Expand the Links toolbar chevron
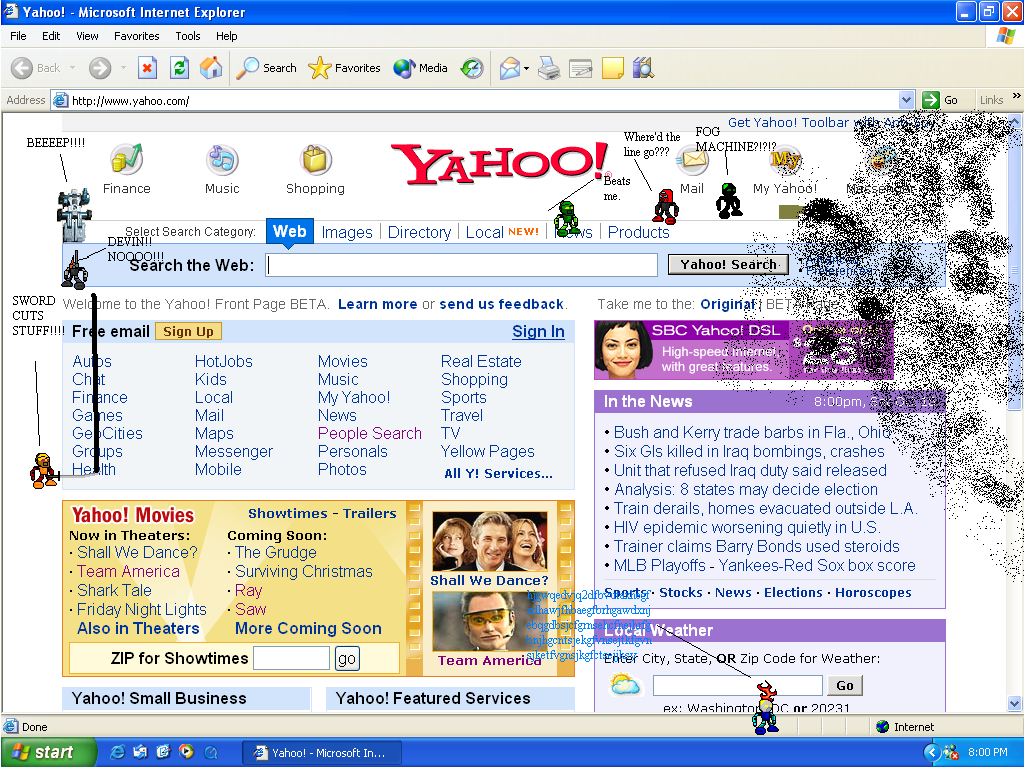Viewport: 1024px width, 768px height. (1016, 96)
